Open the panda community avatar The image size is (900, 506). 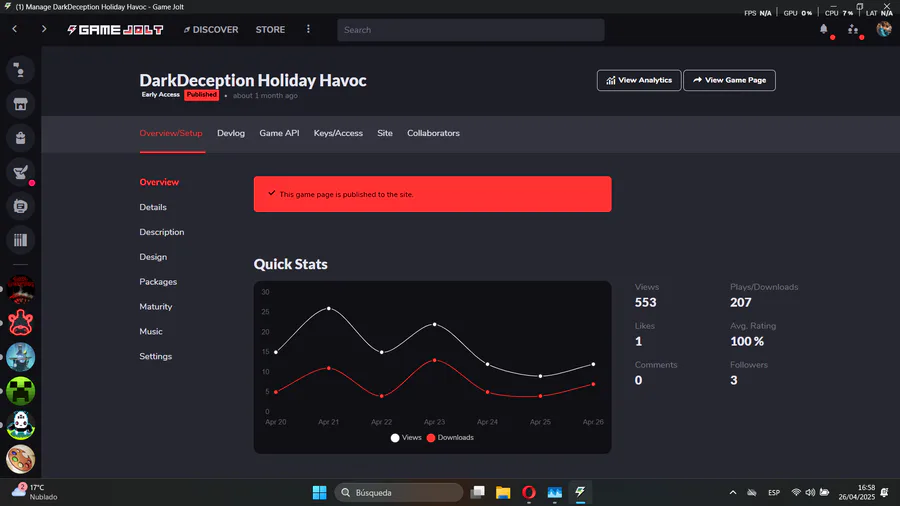21,425
